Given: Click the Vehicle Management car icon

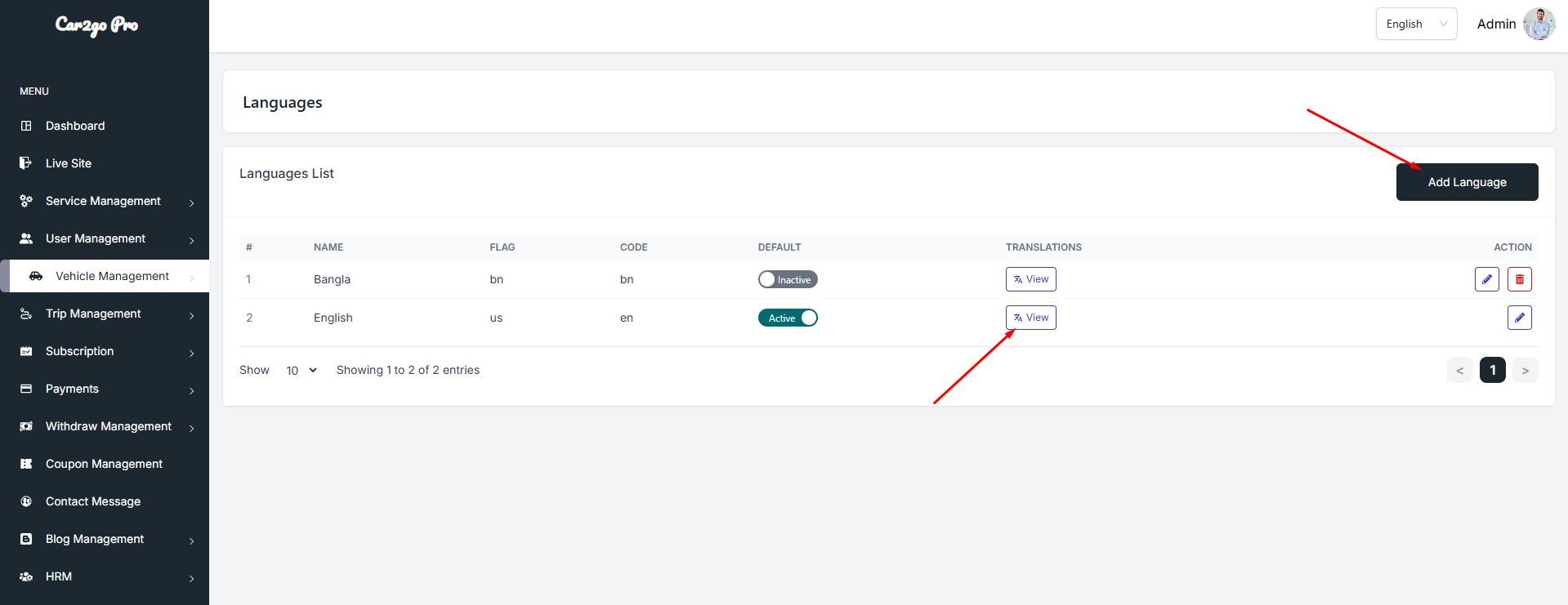Looking at the screenshot, I should coord(36,276).
